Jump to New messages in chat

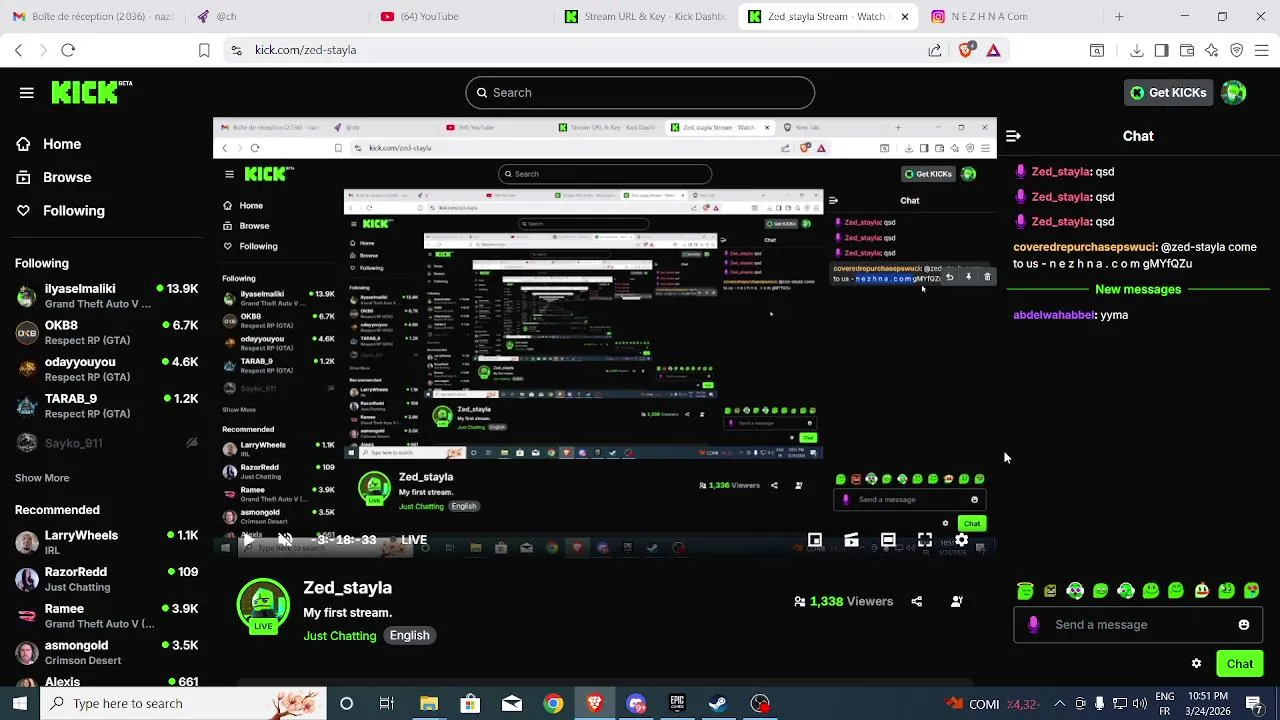[x=1138, y=289]
